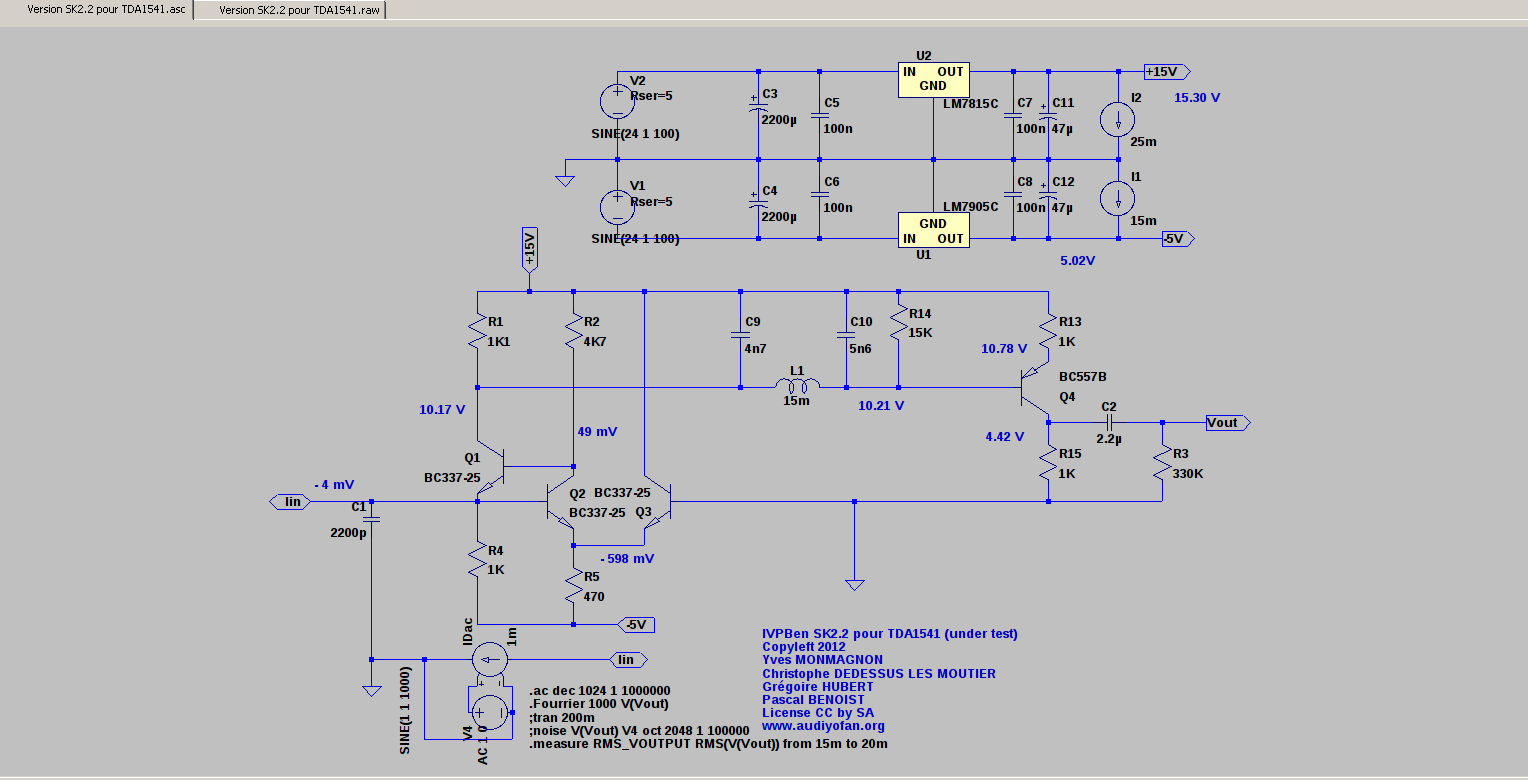
Task: Click the ground symbol below V2 rail
Action: 565,181
